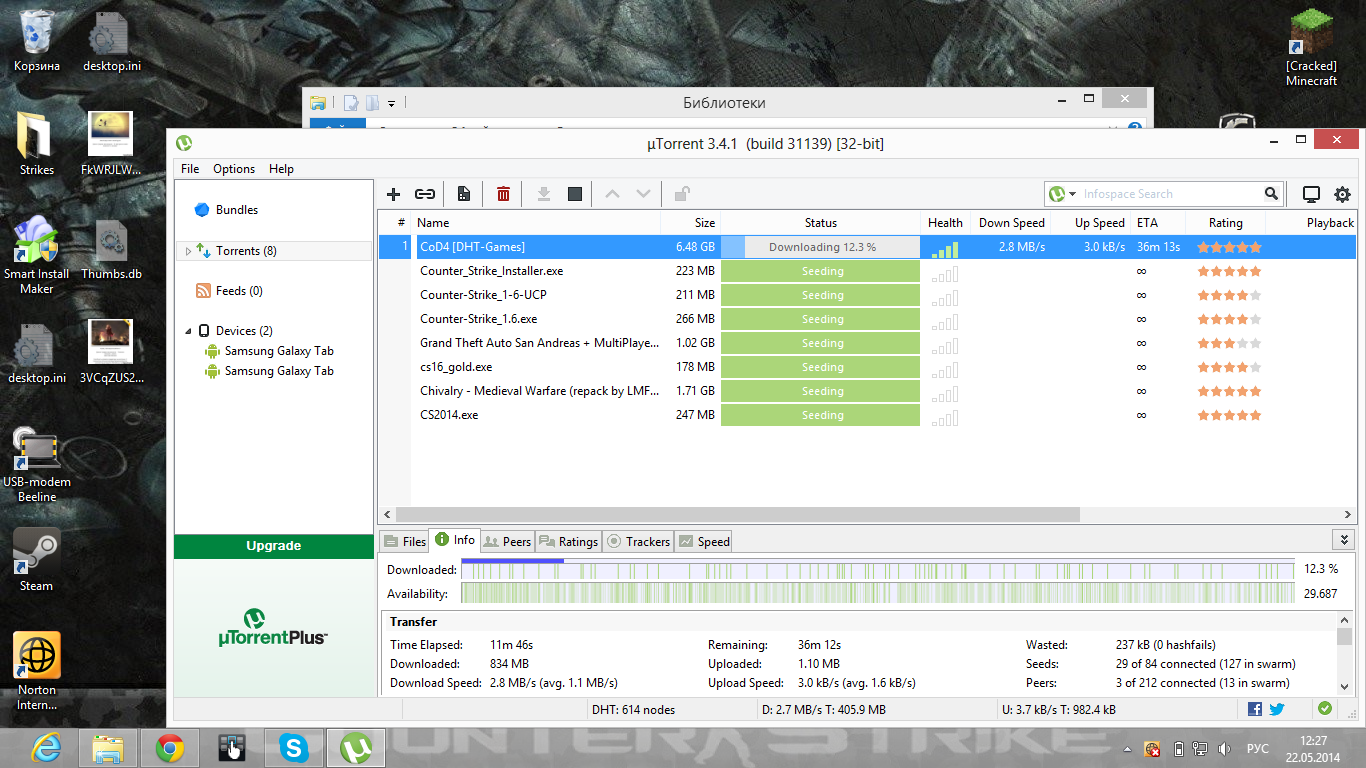This screenshot has height=768, width=1366.
Task: Show hidden system tray icons arrow
Action: pyautogui.click(x=1128, y=749)
